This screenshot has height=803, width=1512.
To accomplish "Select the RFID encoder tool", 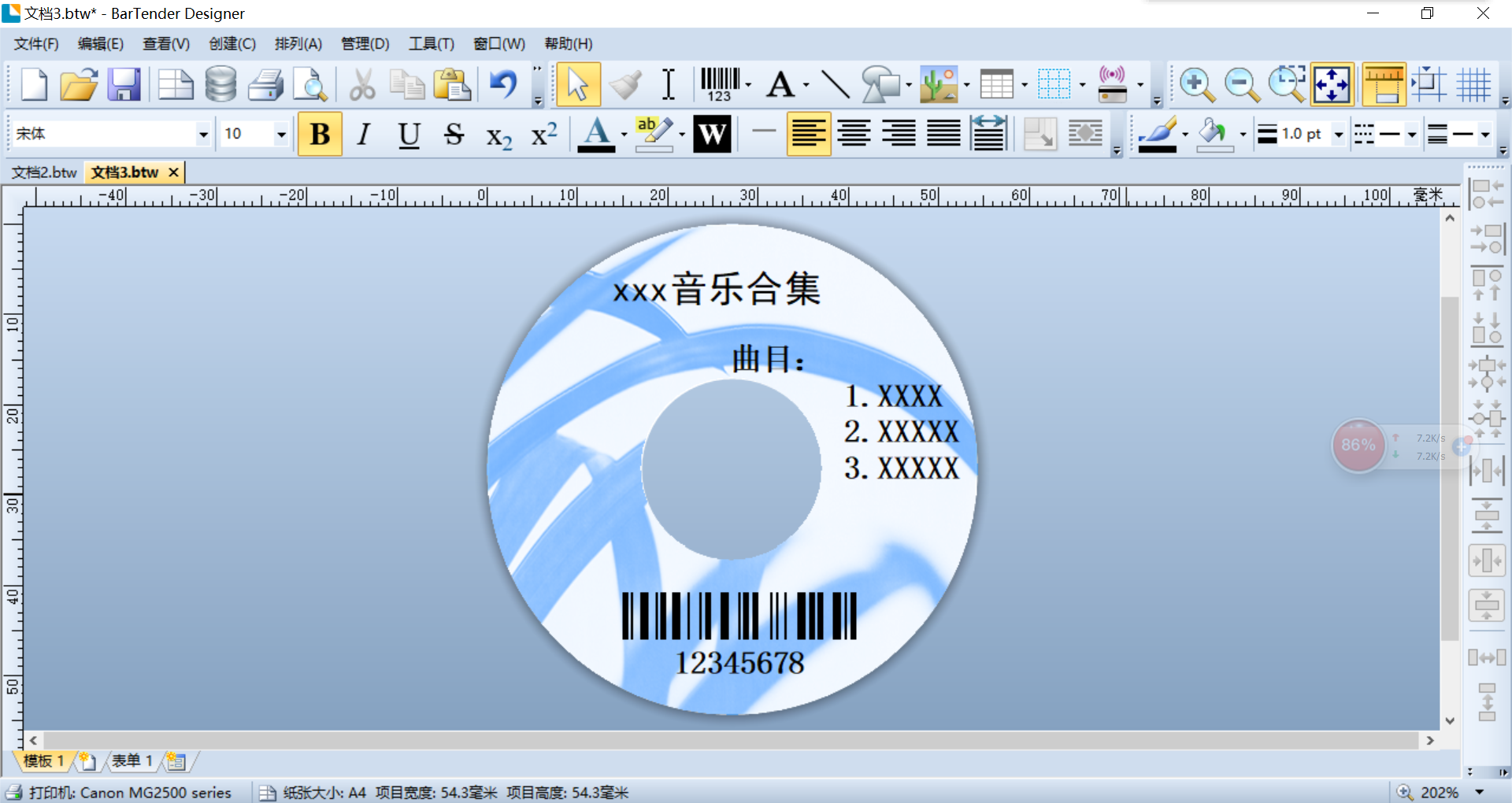I will 1112,84.
